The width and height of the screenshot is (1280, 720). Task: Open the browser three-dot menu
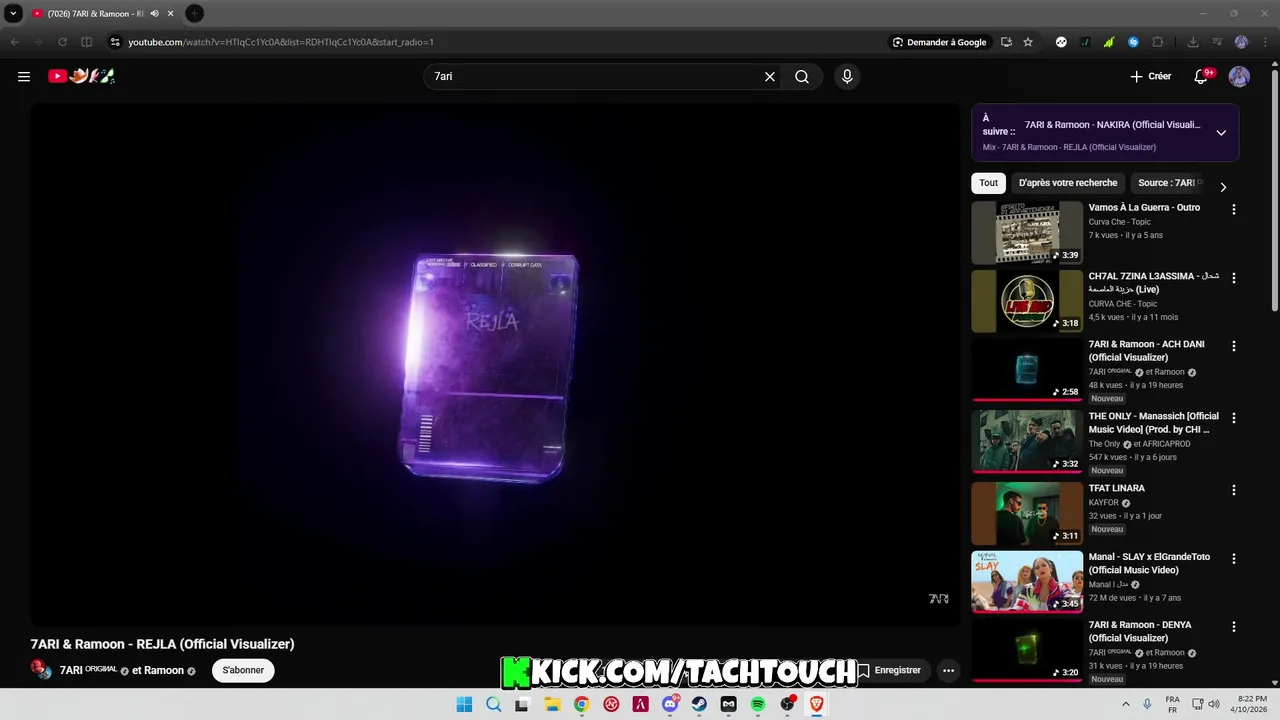[x=1265, y=42]
